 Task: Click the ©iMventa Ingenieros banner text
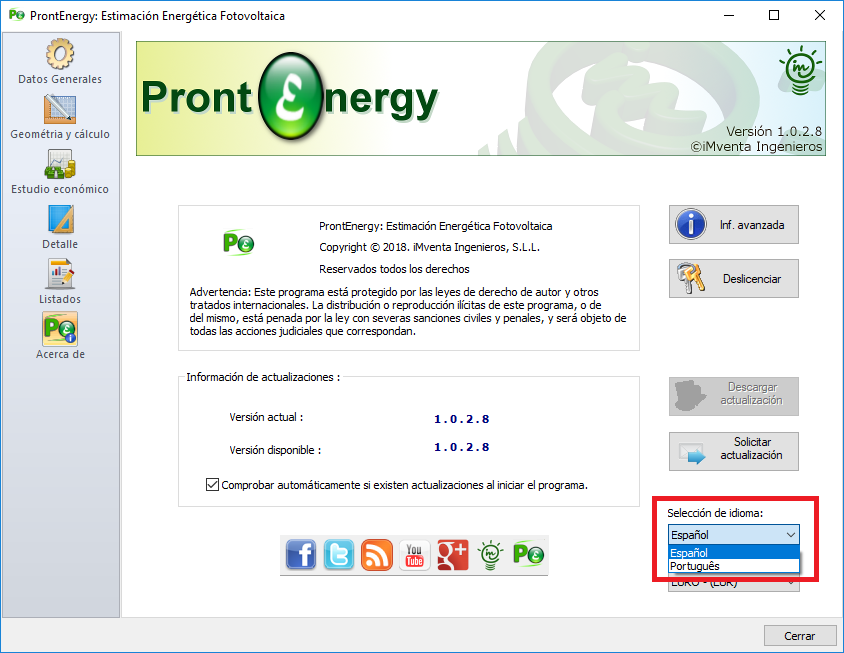756,146
